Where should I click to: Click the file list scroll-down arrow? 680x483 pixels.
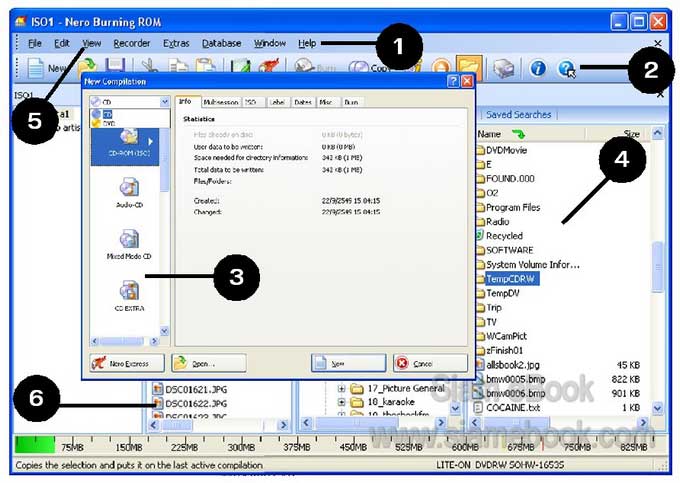click(x=657, y=408)
